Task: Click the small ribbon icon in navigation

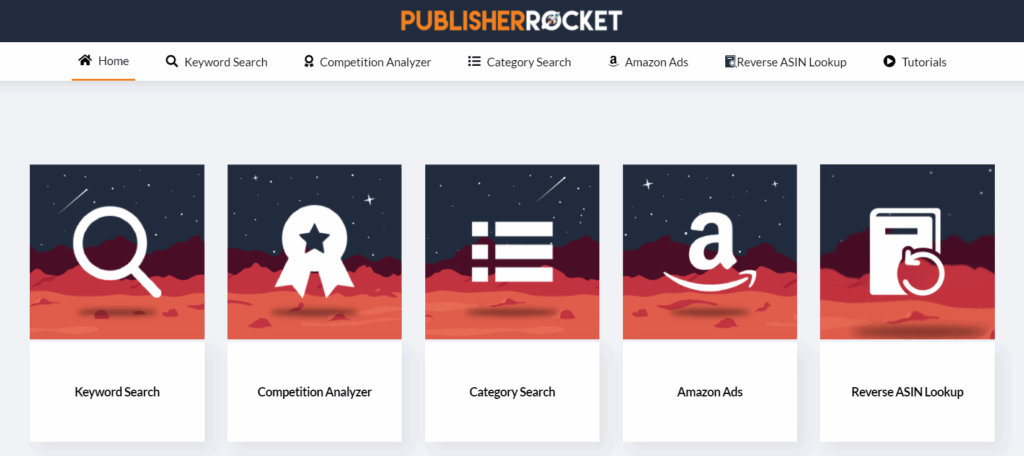Action: click(309, 61)
